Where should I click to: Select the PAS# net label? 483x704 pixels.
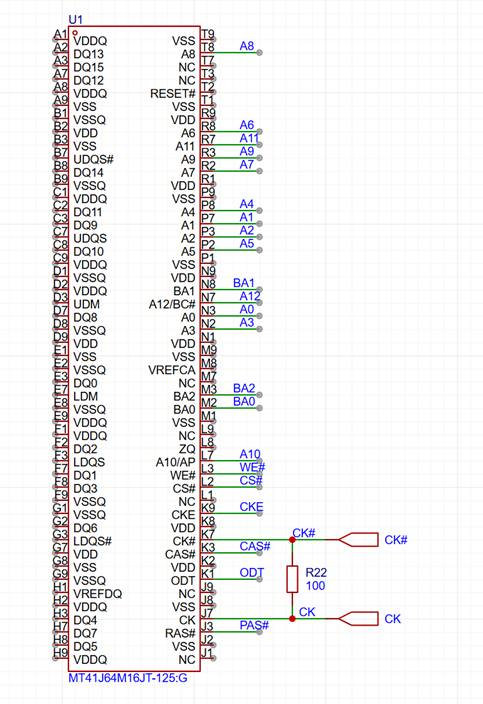point(254,625)
